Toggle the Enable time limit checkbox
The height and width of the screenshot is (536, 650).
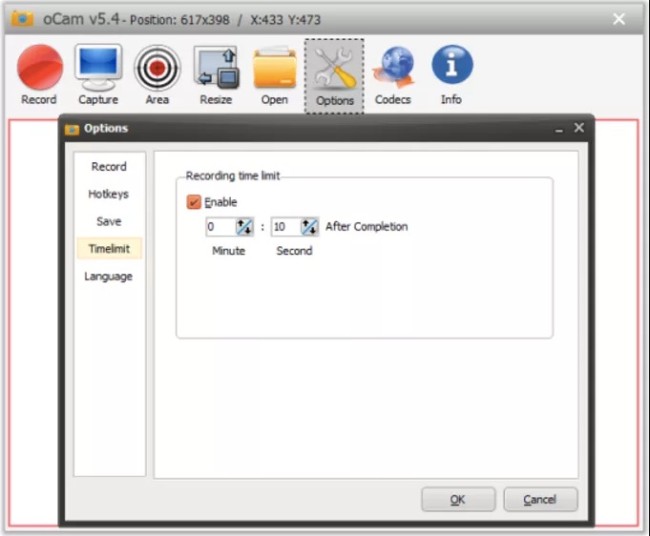point(194,202)
